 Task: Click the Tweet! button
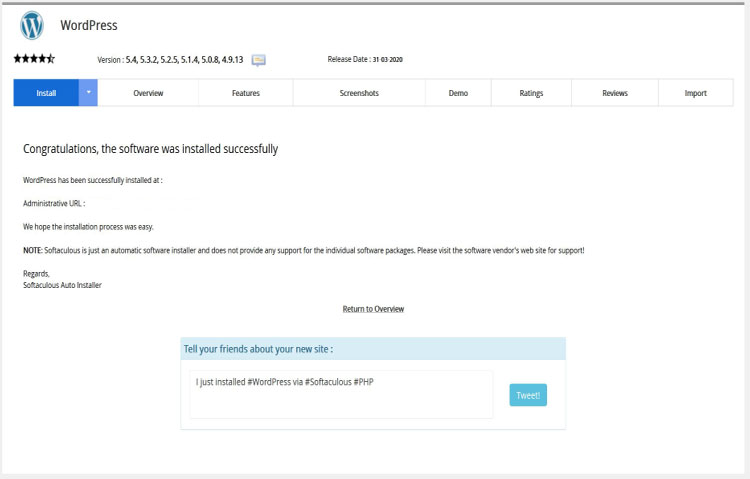[x=528, y=395]
